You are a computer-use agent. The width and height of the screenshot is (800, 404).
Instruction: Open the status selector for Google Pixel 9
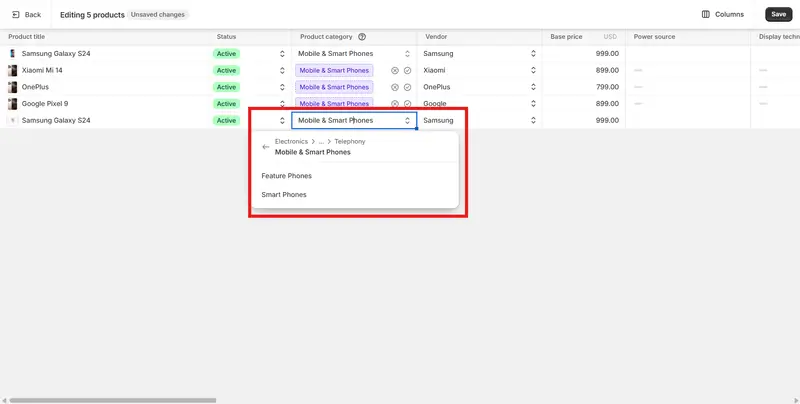282,104
